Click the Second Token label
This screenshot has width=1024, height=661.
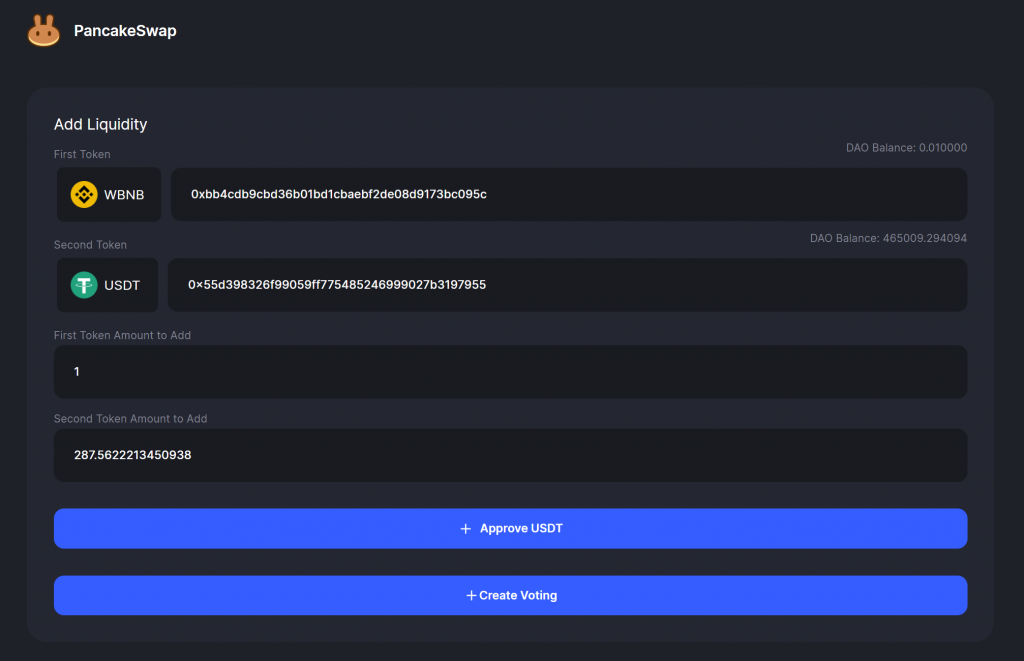coord(90,245)
